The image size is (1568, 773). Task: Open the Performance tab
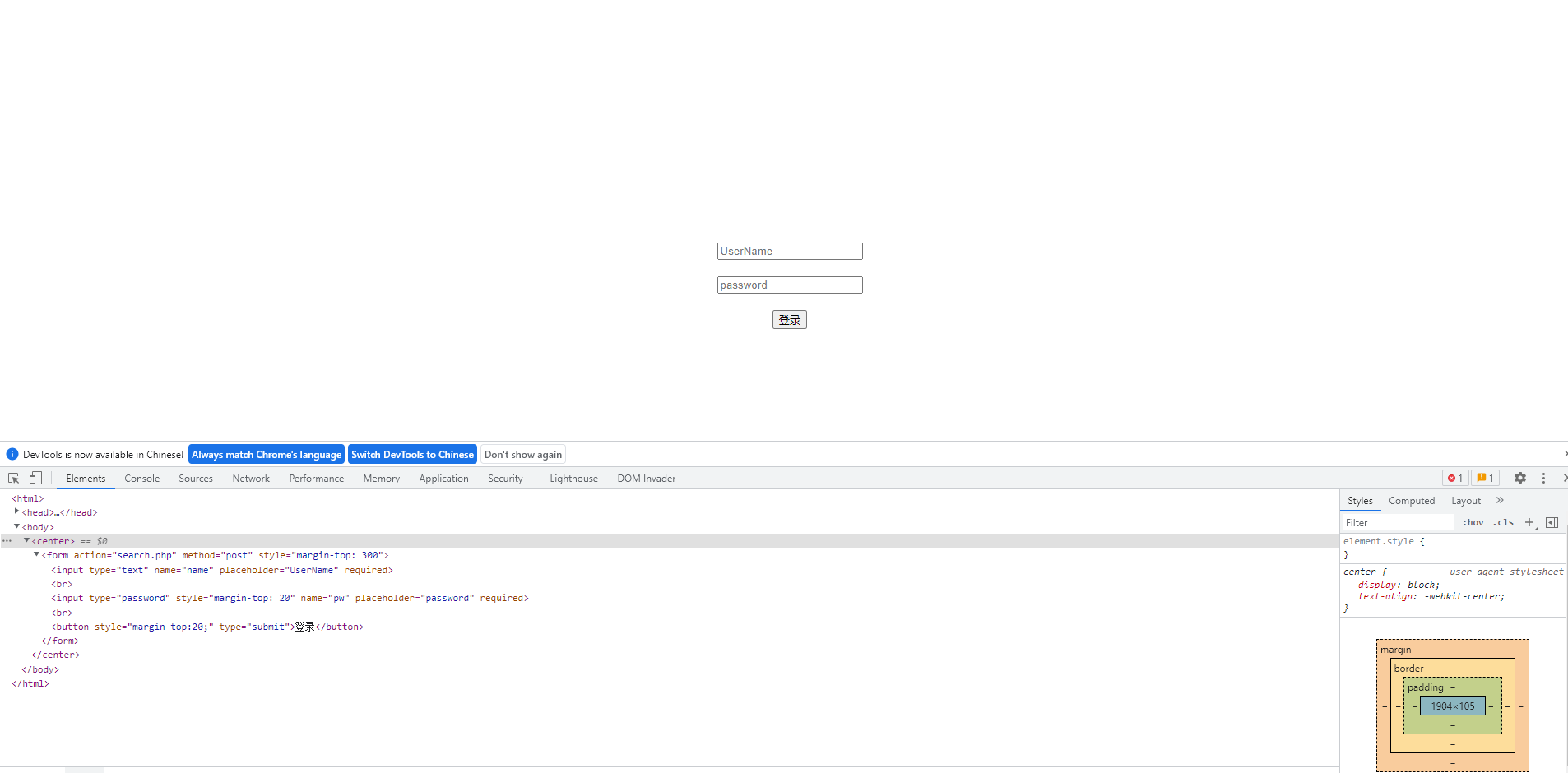pos(317,479)
